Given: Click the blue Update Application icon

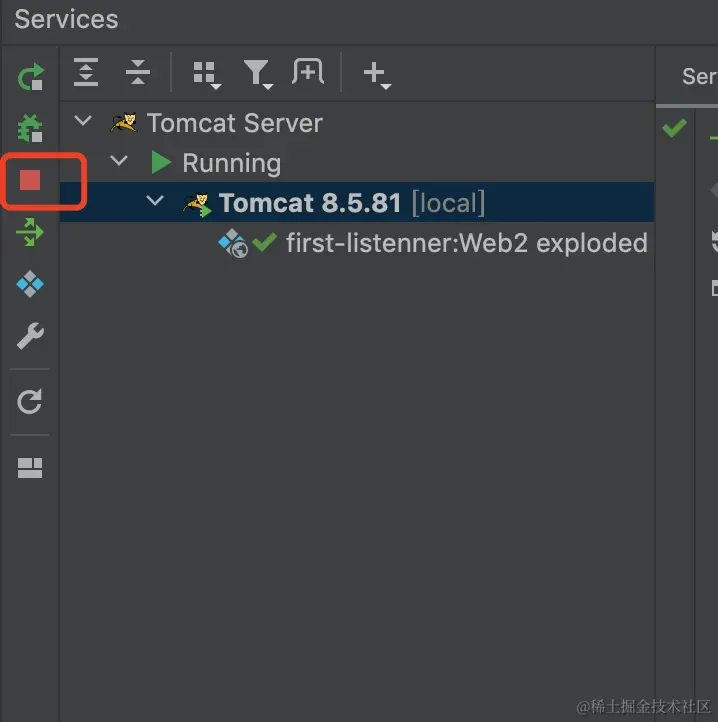Looking at the screenshot, I should click(31, 285).
